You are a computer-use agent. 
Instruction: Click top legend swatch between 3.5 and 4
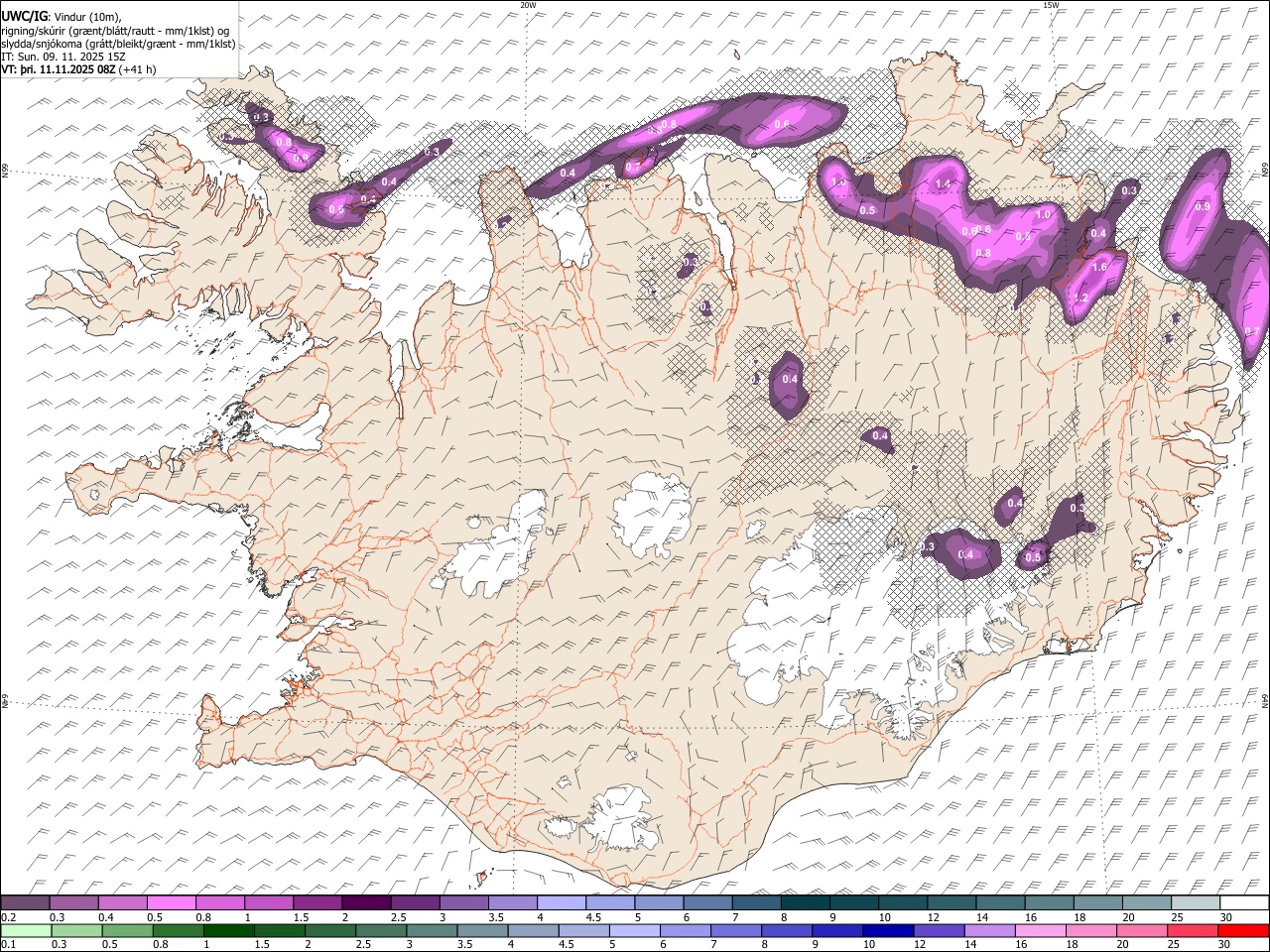point(512,902)
